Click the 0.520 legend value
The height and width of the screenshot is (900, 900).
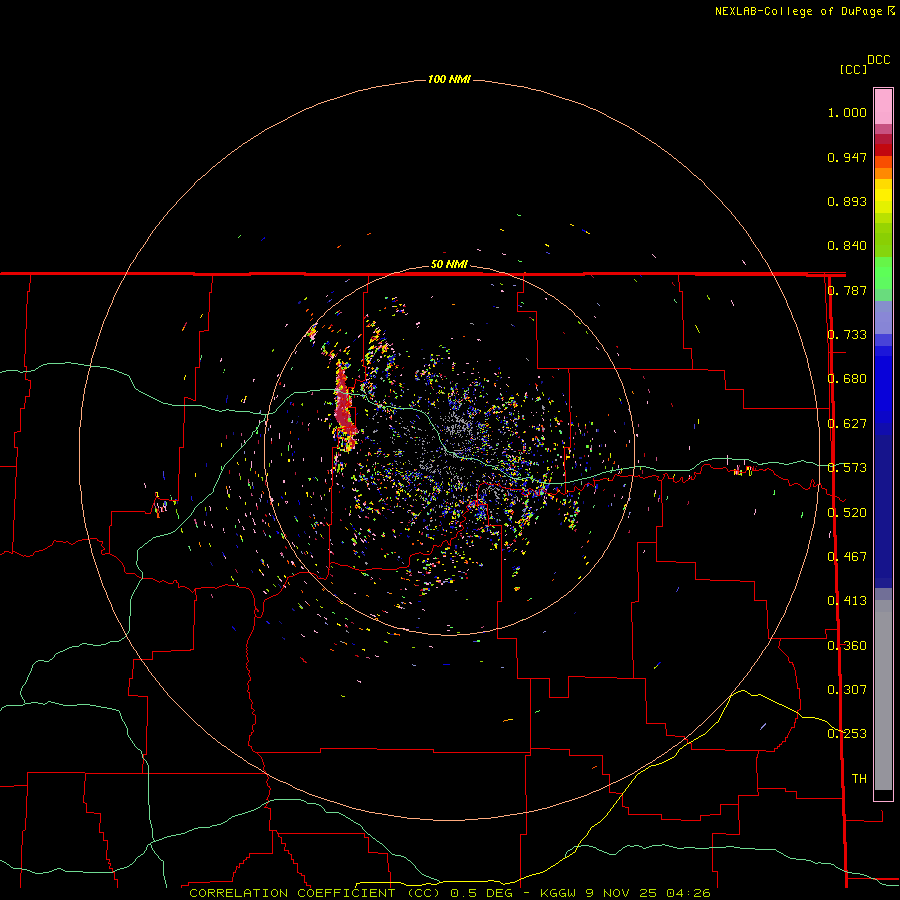coord(847,513)
